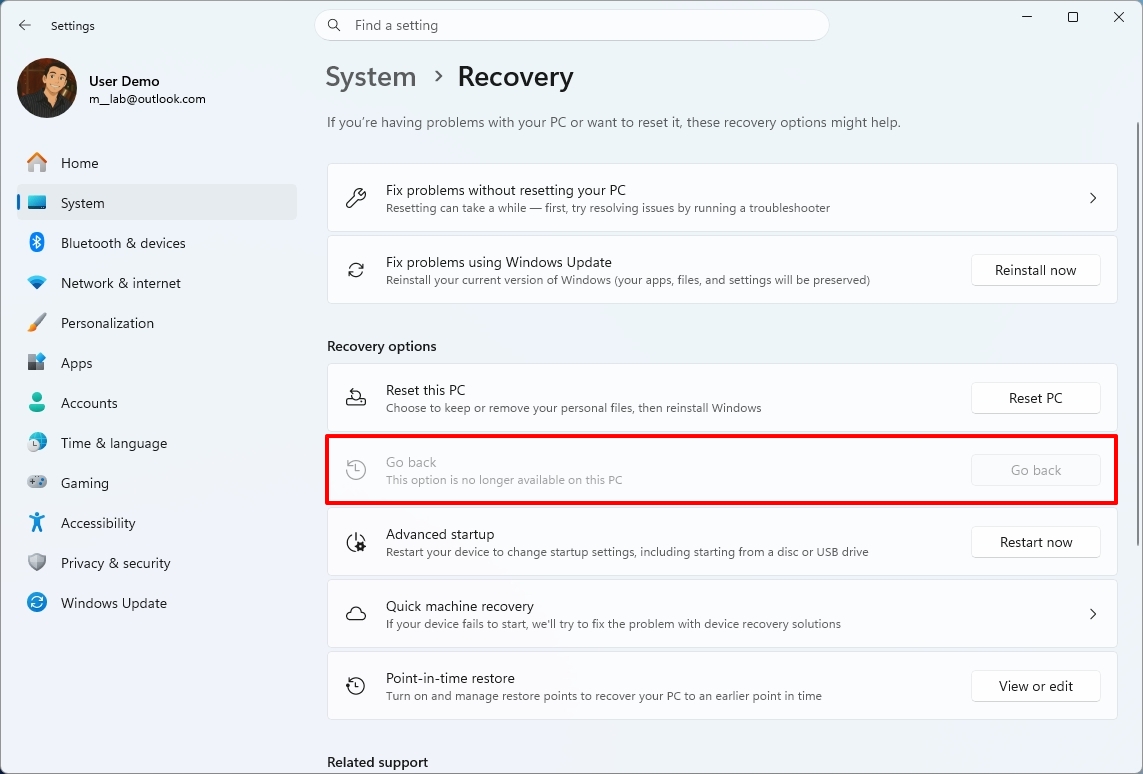1143x774 pixels.
Task: Click the Accounts person icon
Action: 36,402
